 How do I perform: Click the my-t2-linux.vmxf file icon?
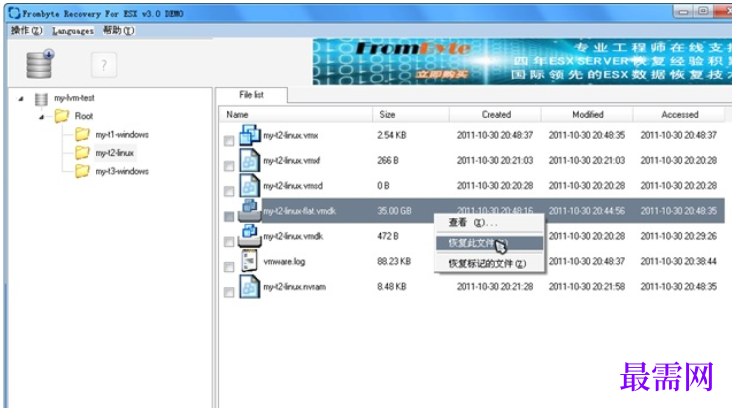249,160
